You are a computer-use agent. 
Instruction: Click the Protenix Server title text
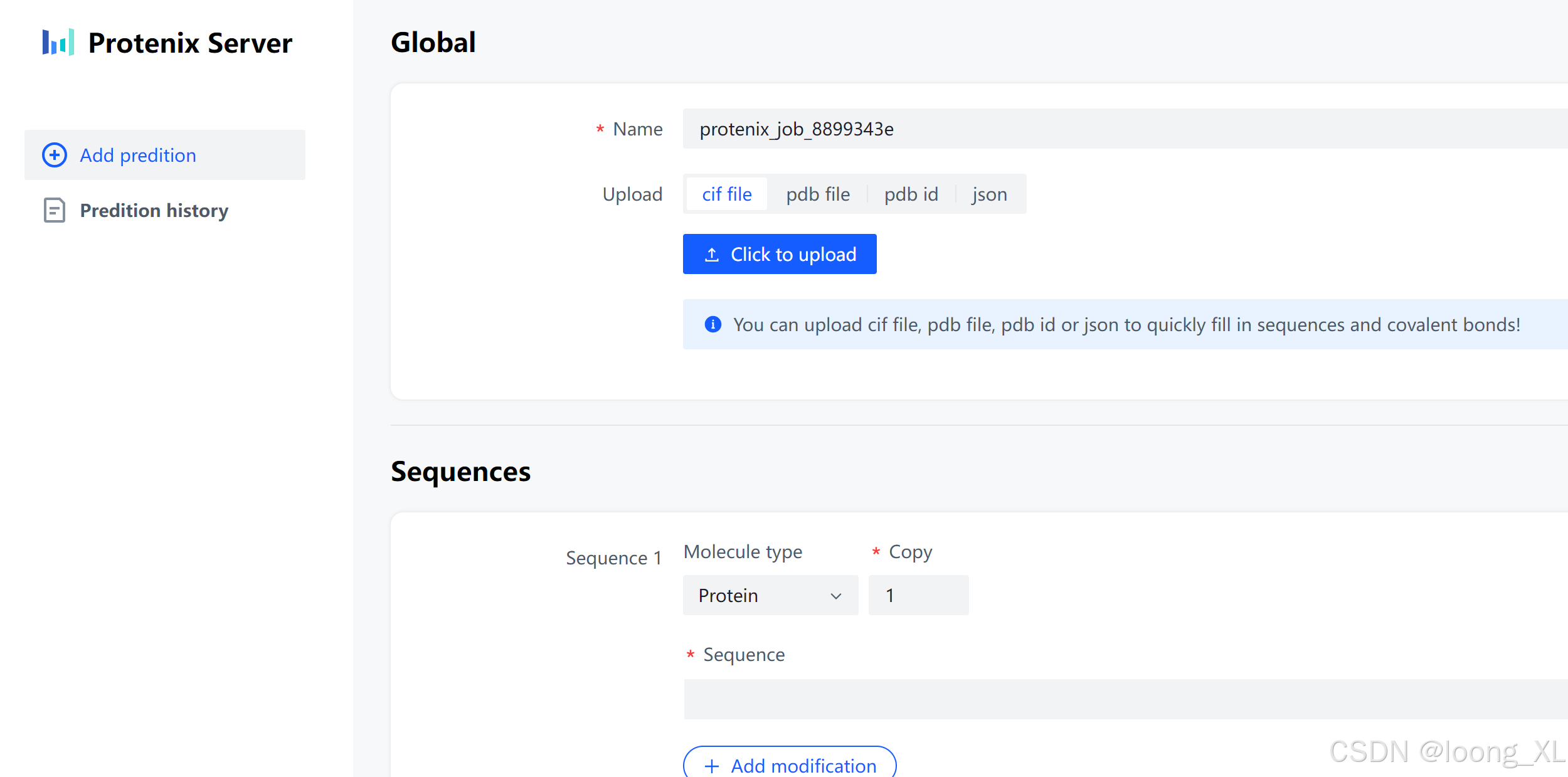[190, 43]
